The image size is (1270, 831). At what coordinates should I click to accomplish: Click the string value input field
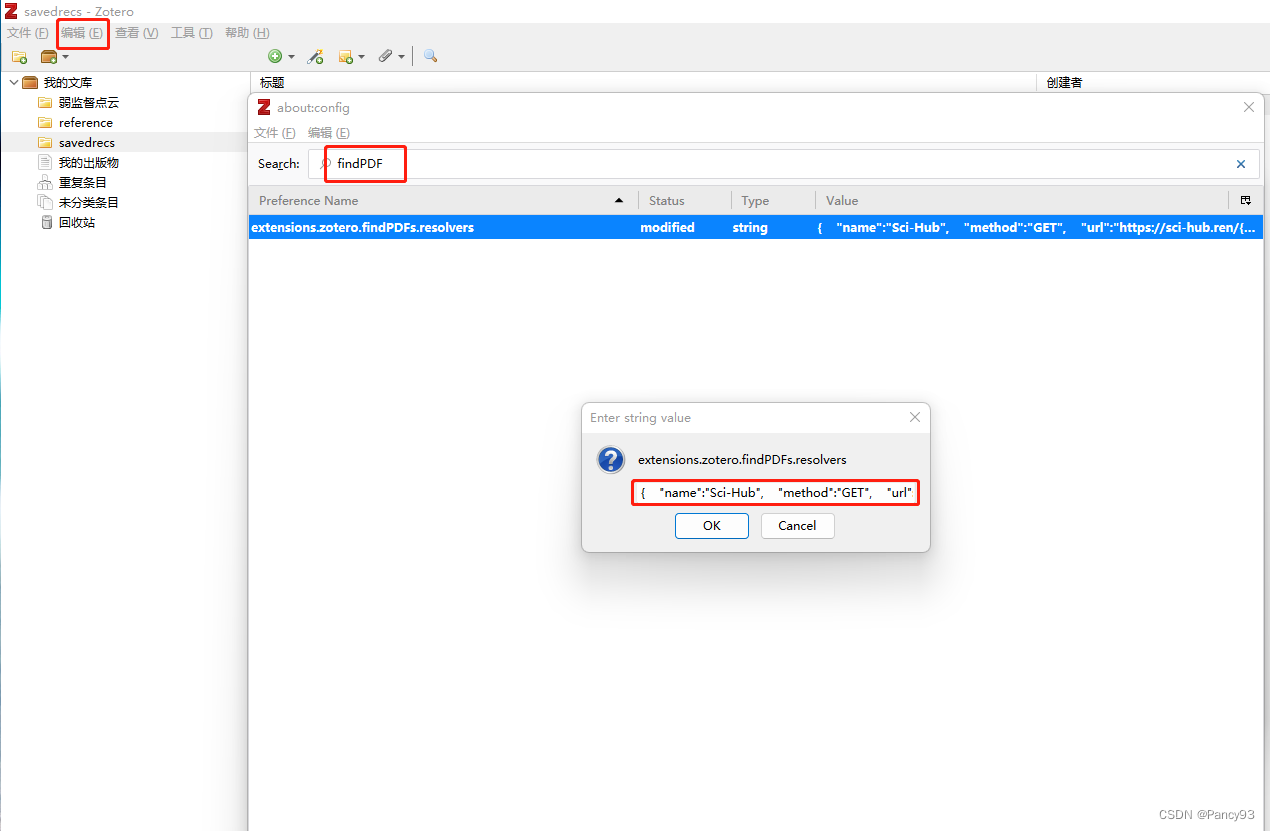coord(775,493)
